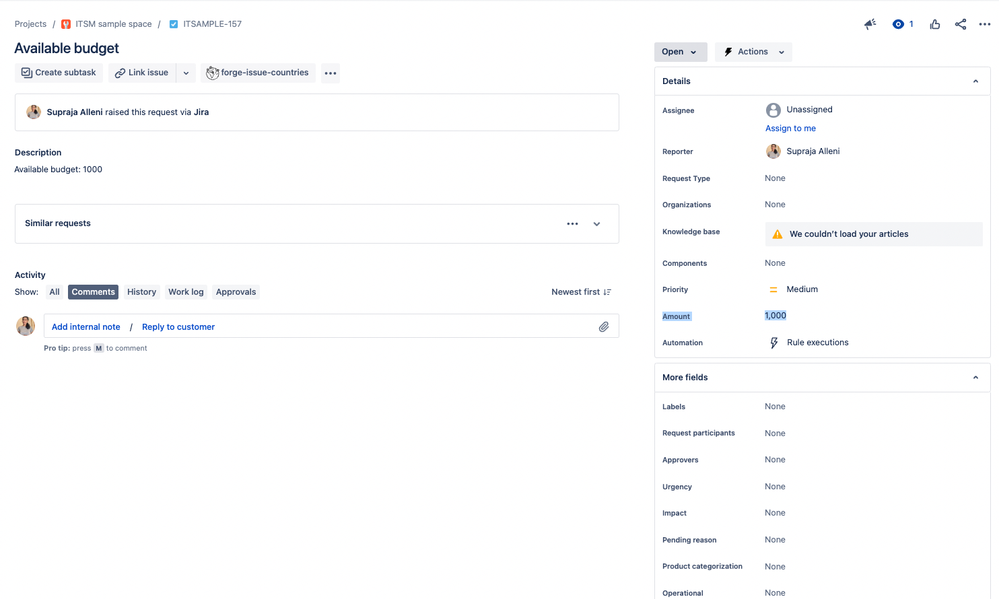Click the forge-issue-countries button
This screenshot has height=599, width=999.
[x=257, y=73]
